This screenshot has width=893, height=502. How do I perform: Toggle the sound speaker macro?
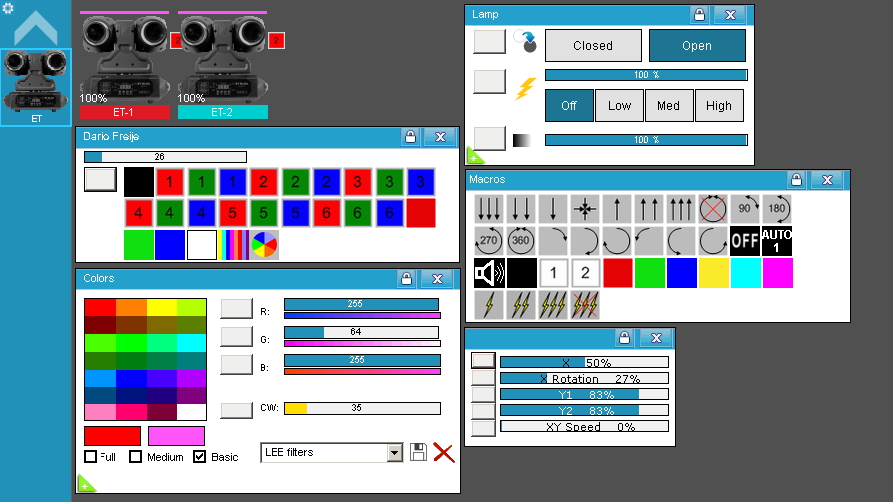tap(489, 273)
